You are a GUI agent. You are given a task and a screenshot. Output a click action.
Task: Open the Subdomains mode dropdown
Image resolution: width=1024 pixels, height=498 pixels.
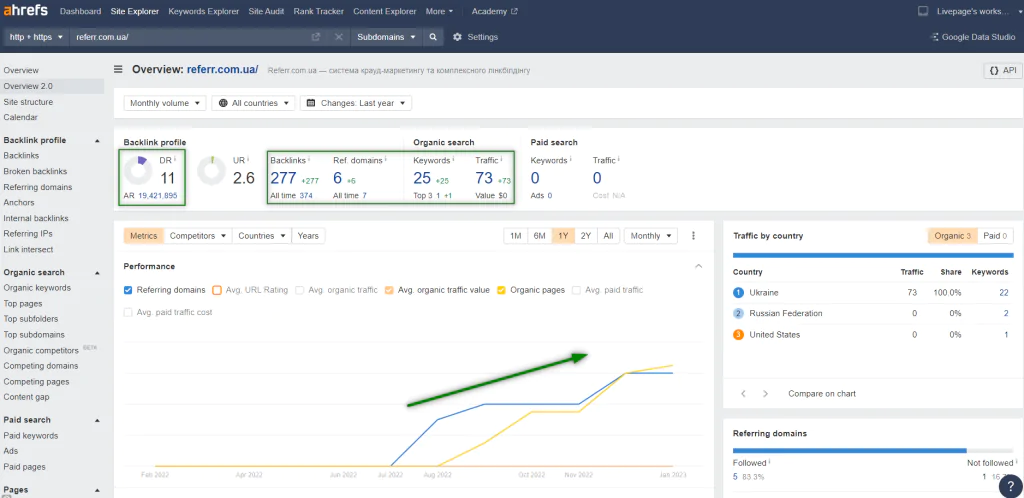[386, 37]
